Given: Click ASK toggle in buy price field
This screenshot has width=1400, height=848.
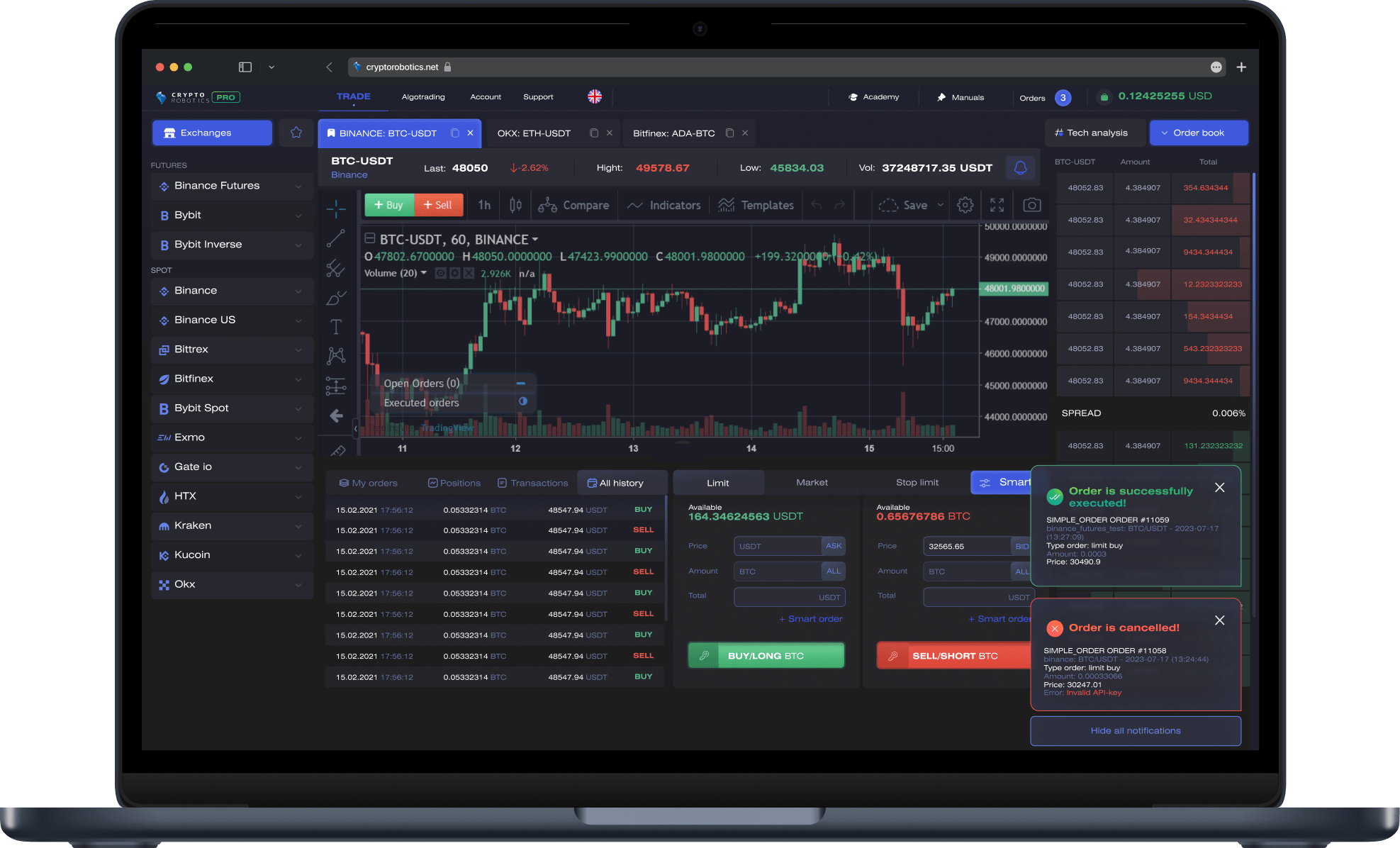Looking at the screenshot, I should tap(834, 546).
